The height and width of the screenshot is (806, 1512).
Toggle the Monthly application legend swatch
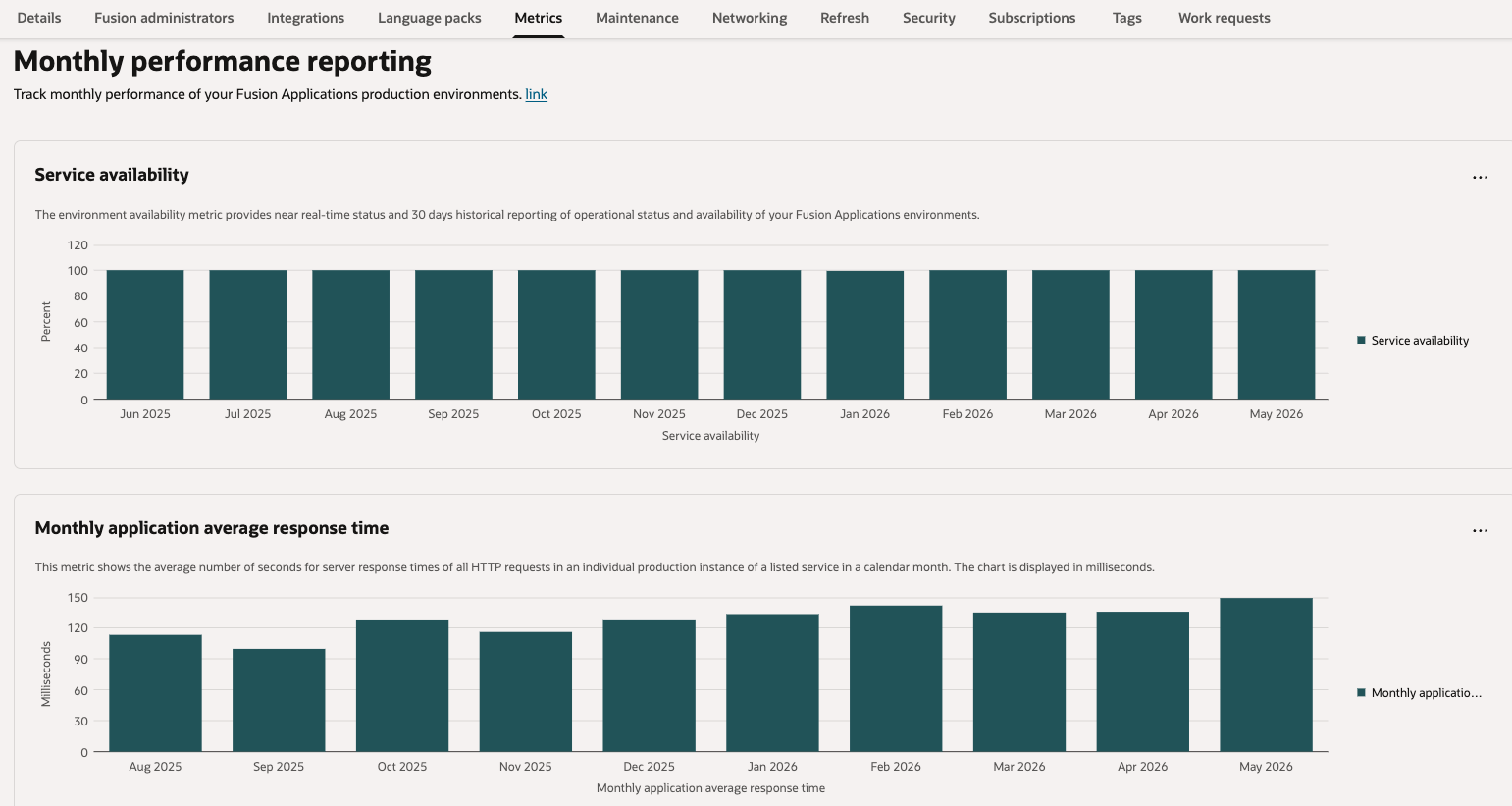click(x=1361, y=692)
